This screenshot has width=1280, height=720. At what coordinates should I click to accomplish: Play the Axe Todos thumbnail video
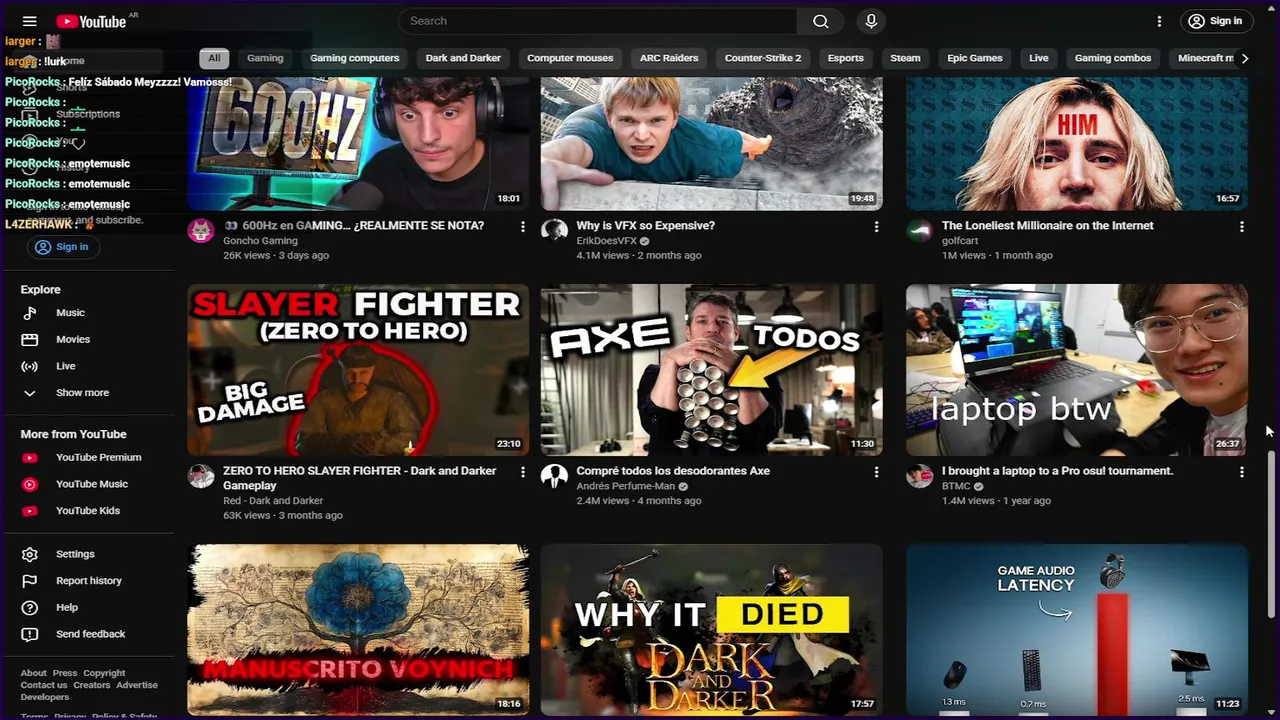[x=712, y=370]
